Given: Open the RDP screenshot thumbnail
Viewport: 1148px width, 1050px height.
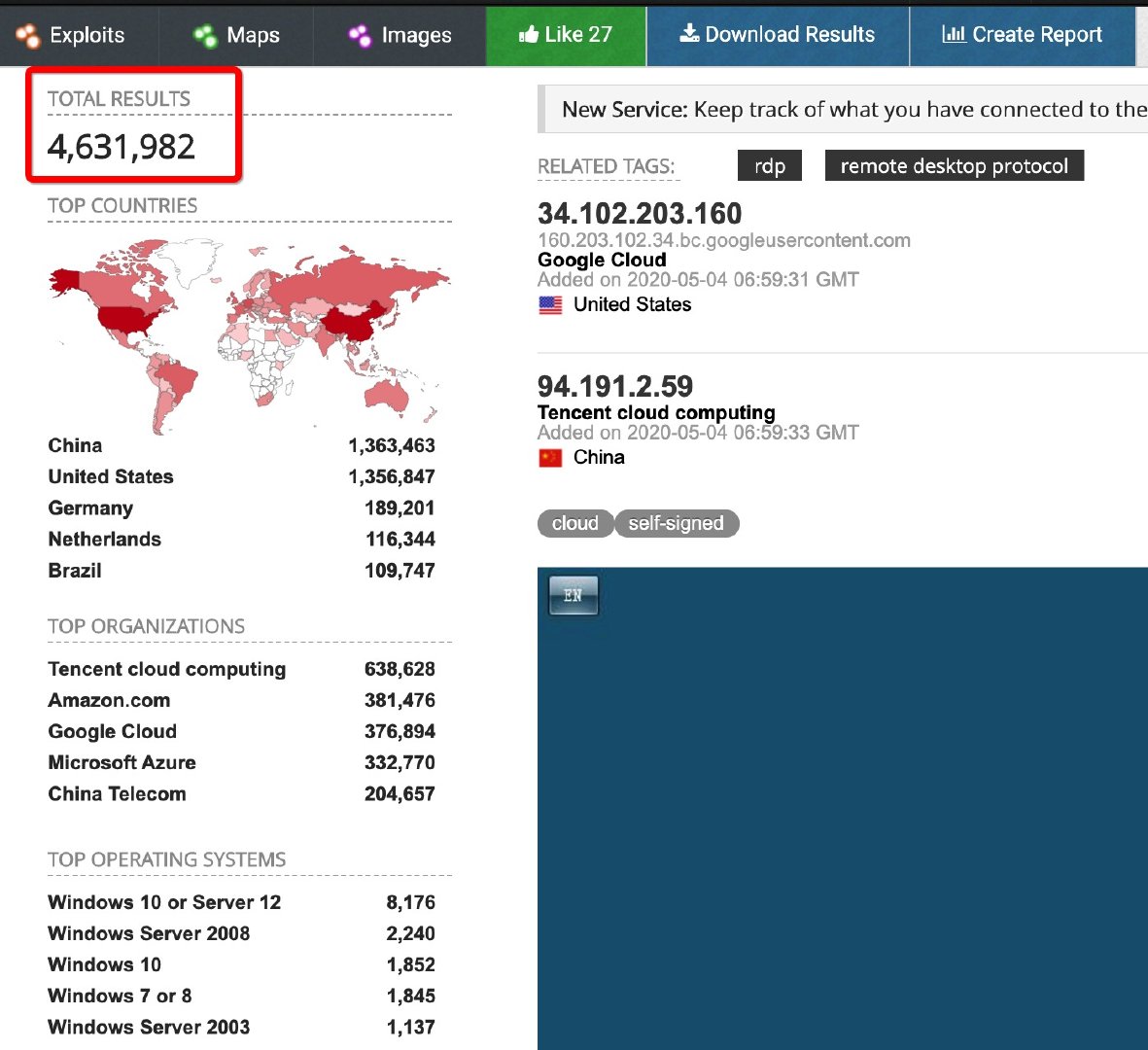Looking at the screenshot, I should pos(842,807).
